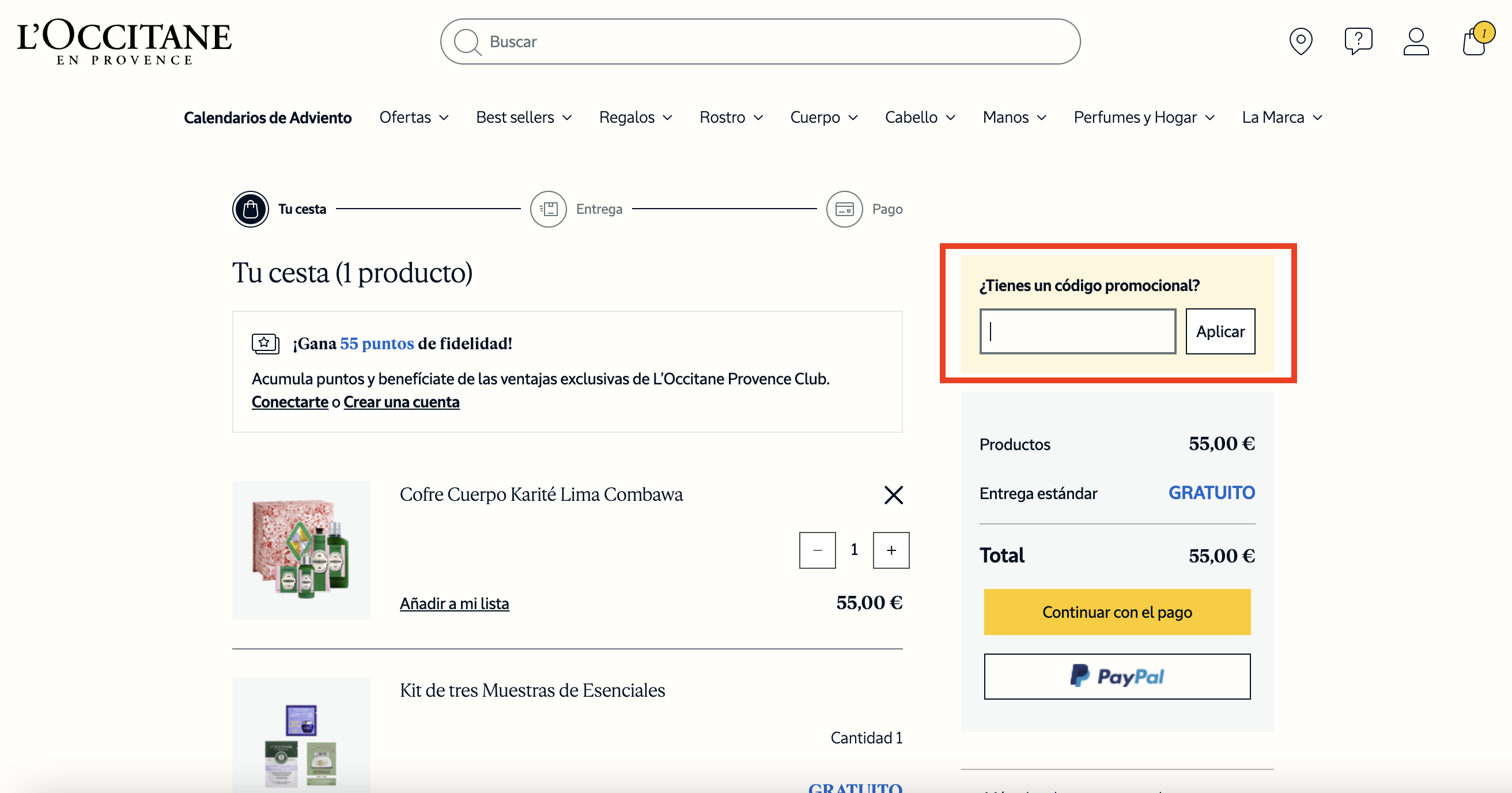Expand the Cuerpo dropdown menu
Image resolution: width=1512 pixels, height=793 pixels.
[x=824, y=118]
